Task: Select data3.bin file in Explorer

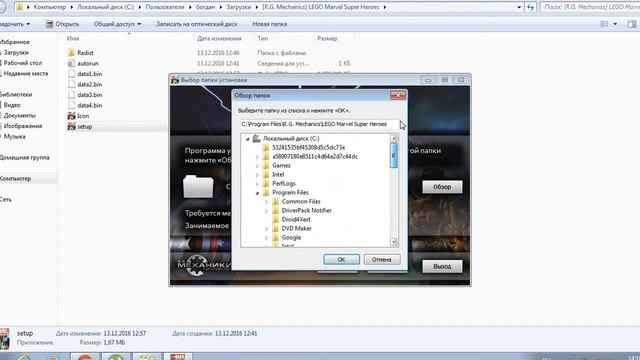Action: (x=89, y=95)
